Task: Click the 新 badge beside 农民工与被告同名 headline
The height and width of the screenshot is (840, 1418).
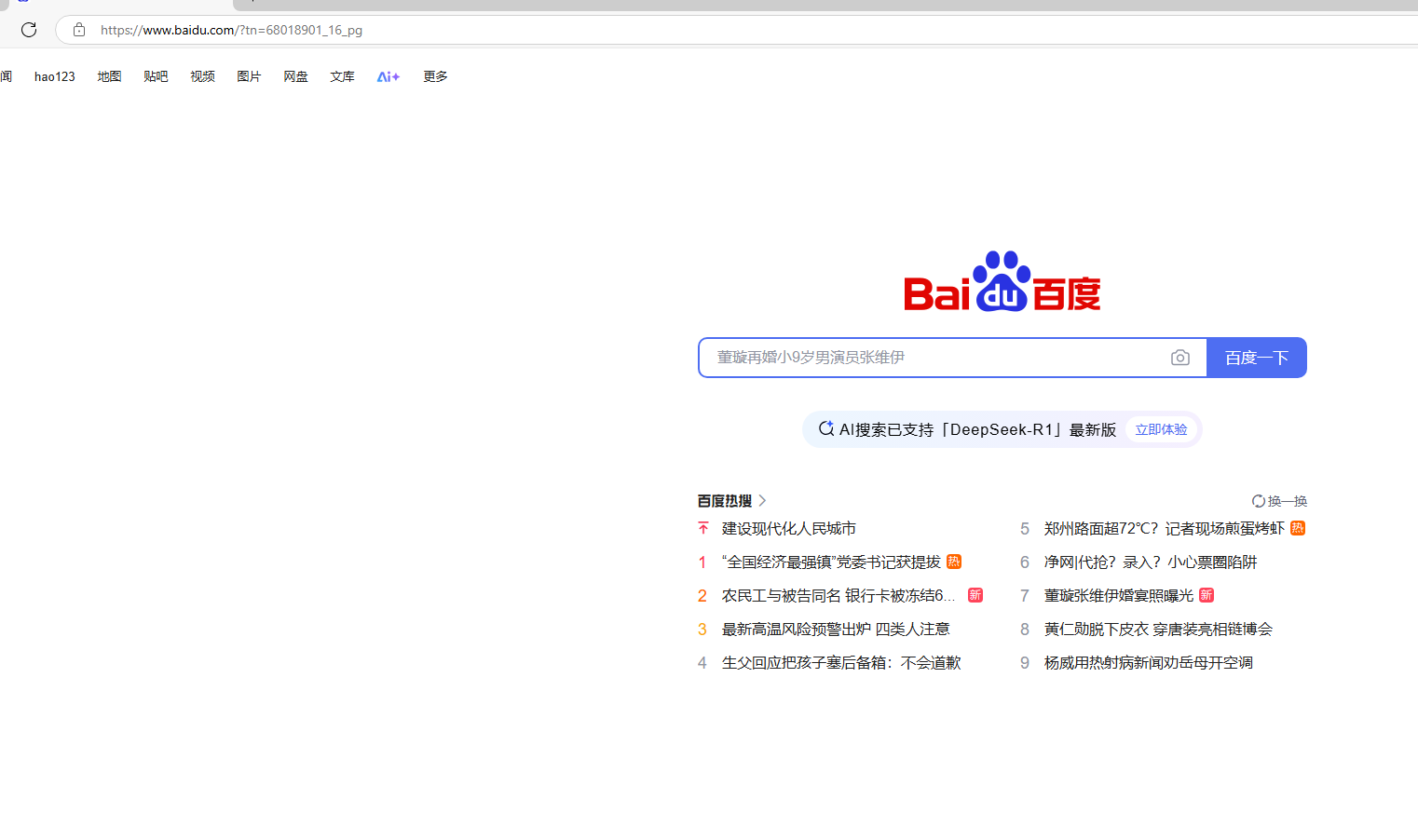Action: tap(975, 595)
